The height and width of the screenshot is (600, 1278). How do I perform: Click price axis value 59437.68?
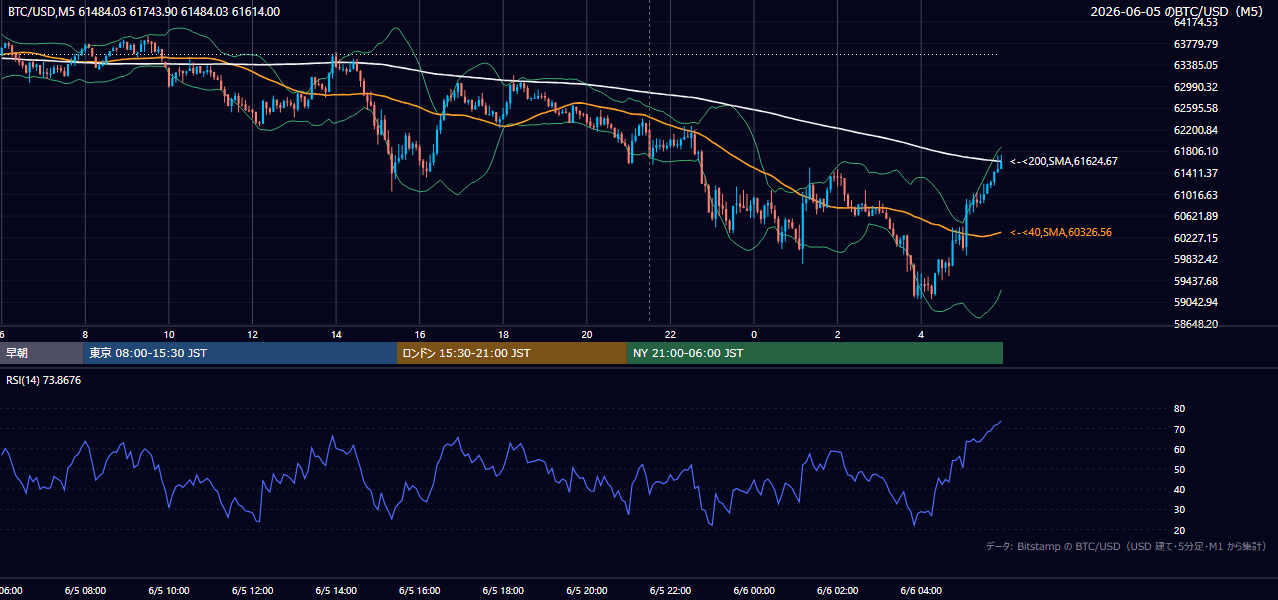coord(1196,281)
